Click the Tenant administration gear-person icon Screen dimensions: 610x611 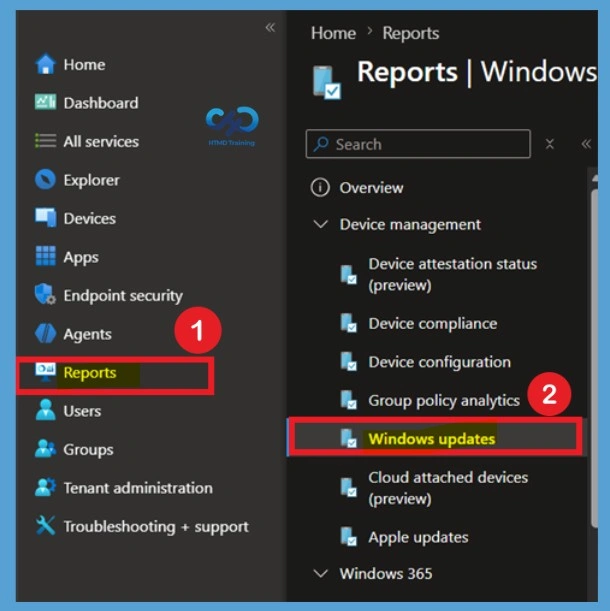45,487
